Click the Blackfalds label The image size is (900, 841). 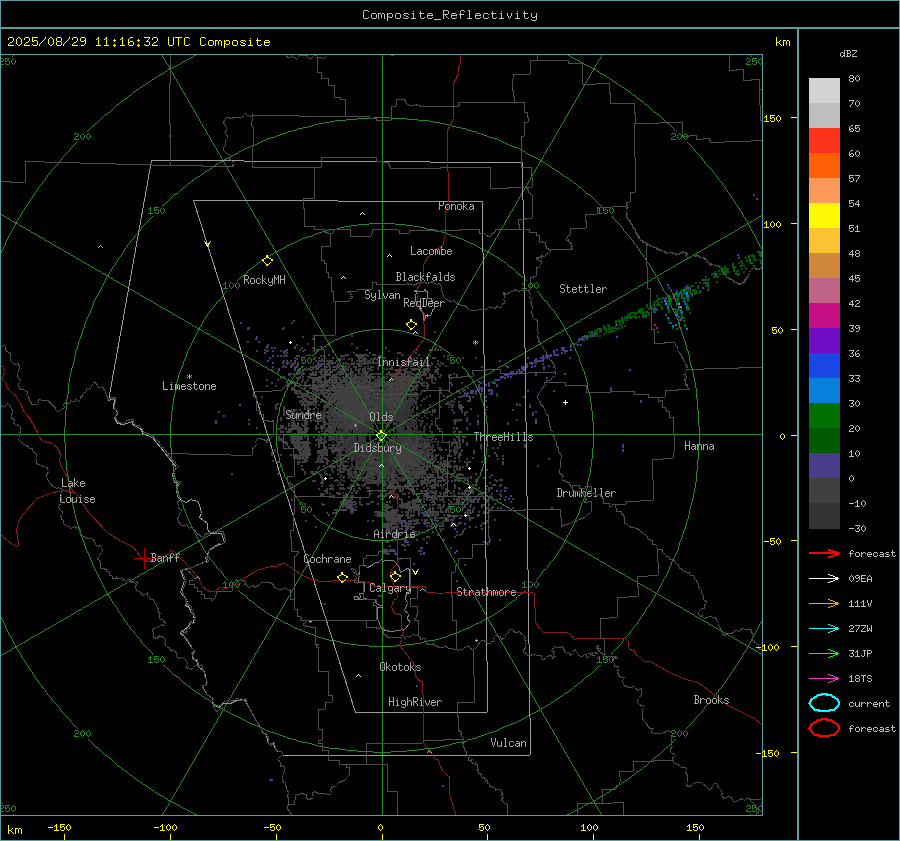coord(425,277)
